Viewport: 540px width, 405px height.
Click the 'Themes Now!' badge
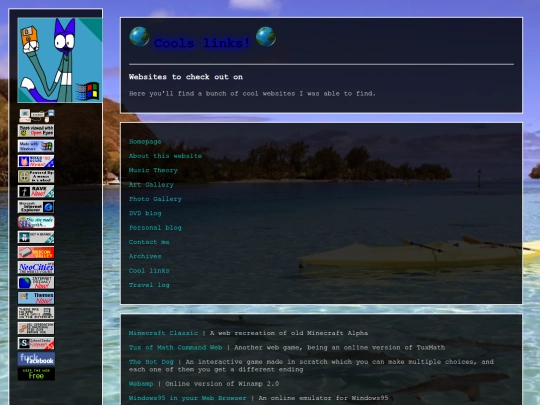(36, 298)
